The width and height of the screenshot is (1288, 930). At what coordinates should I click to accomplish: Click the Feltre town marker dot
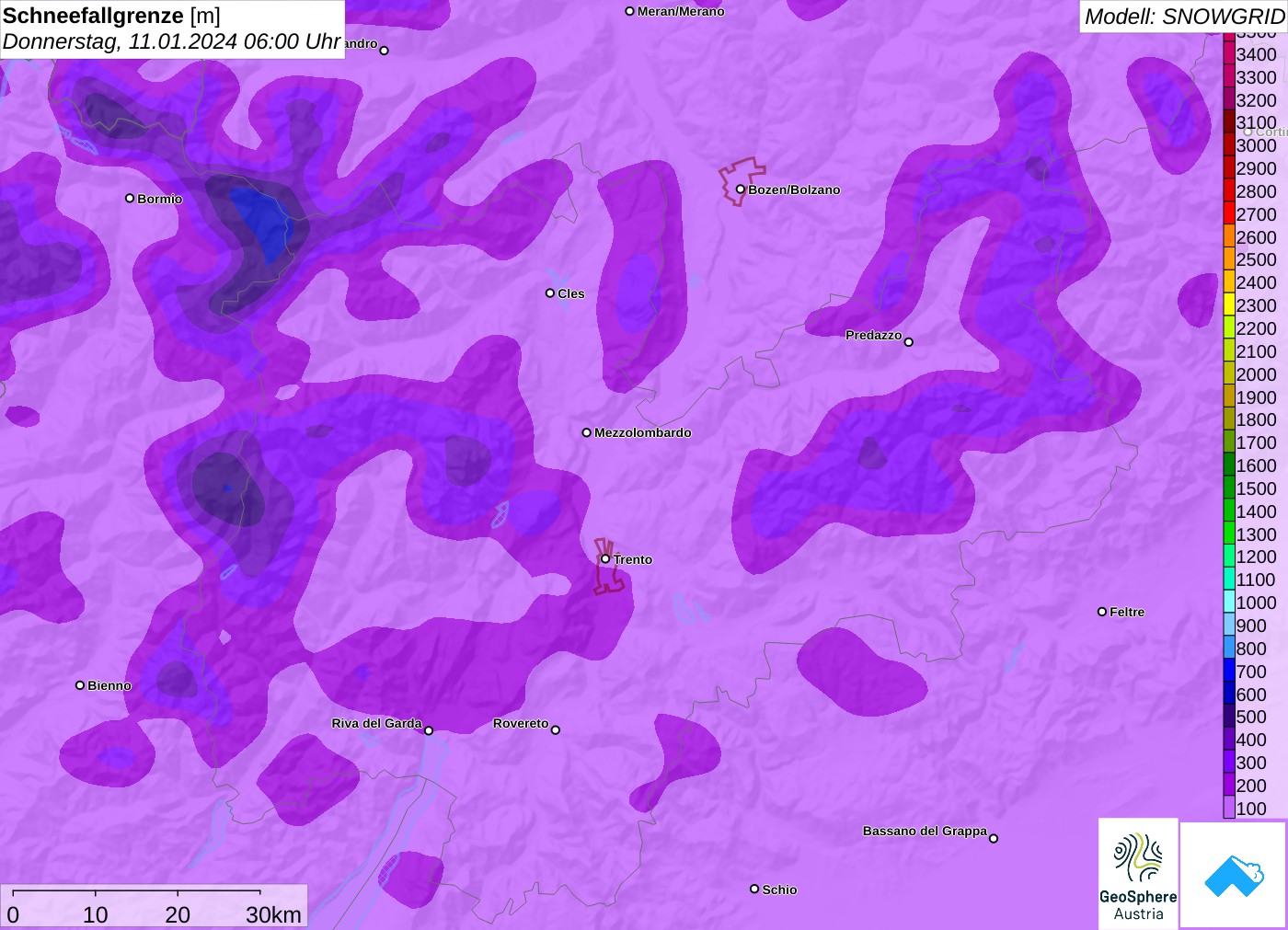pyautogui.click(x=1102, y=612)
